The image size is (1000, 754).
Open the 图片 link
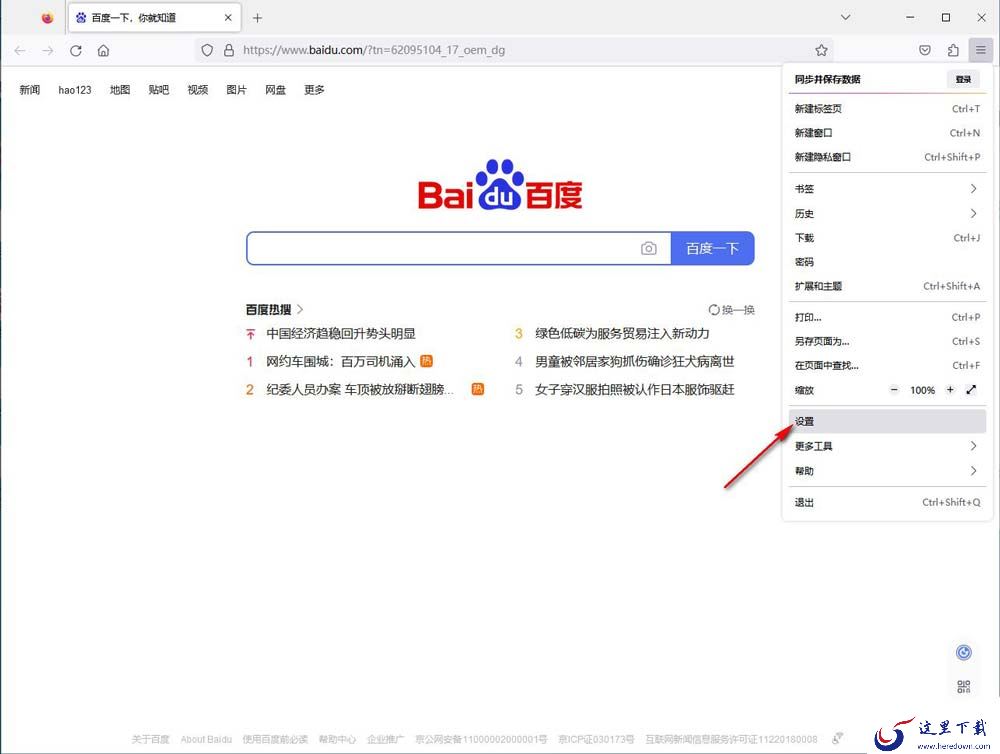click(x=237, y=90)
